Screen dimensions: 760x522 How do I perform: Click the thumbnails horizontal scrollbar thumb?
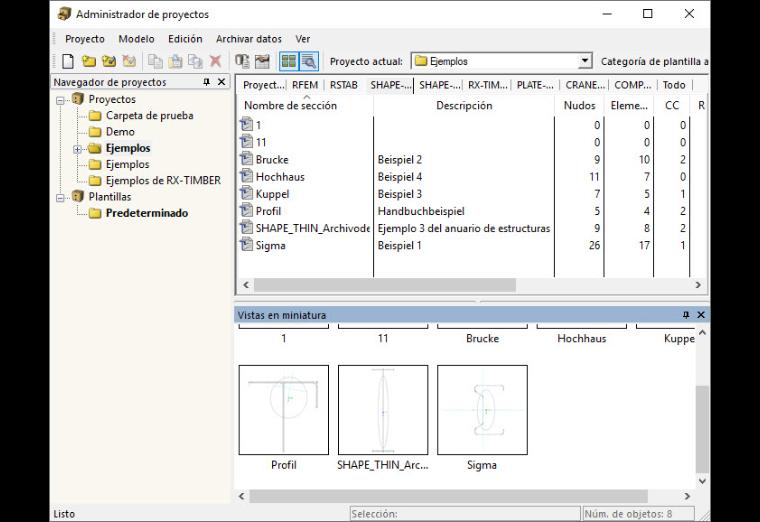click(448, 496)
